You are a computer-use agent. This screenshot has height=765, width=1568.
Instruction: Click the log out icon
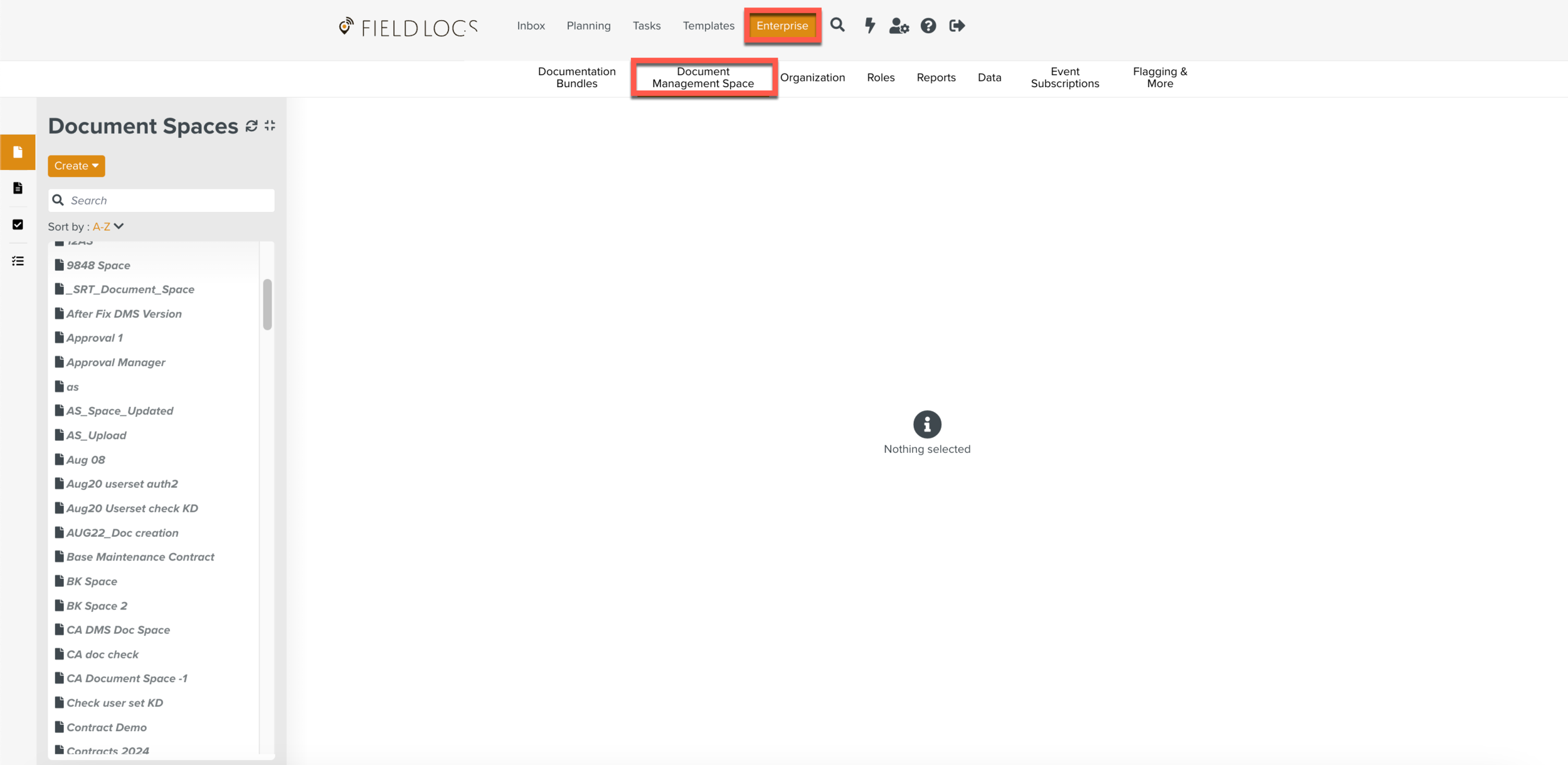(956, 26)
